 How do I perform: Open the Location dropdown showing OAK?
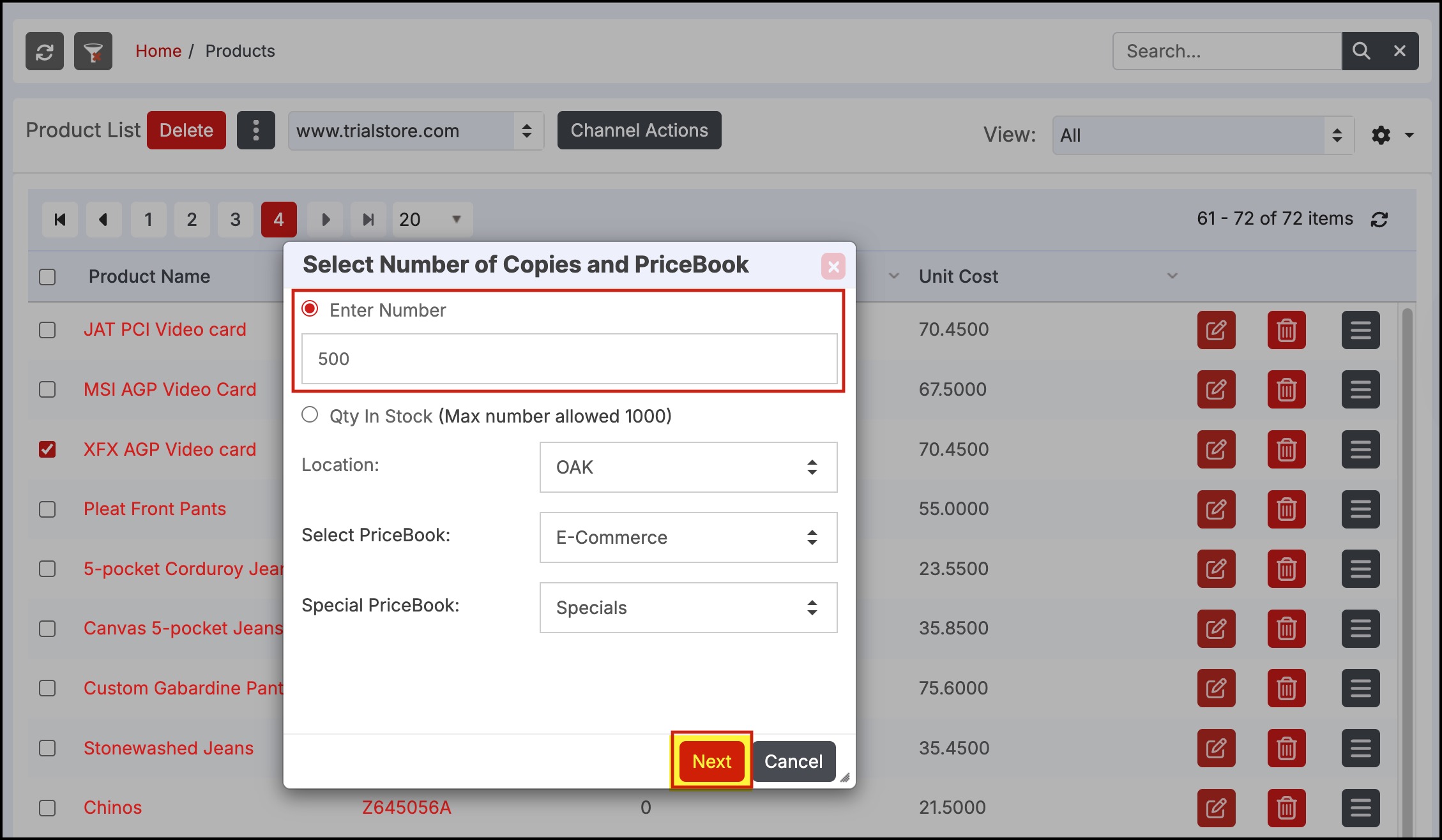point(688,467)
